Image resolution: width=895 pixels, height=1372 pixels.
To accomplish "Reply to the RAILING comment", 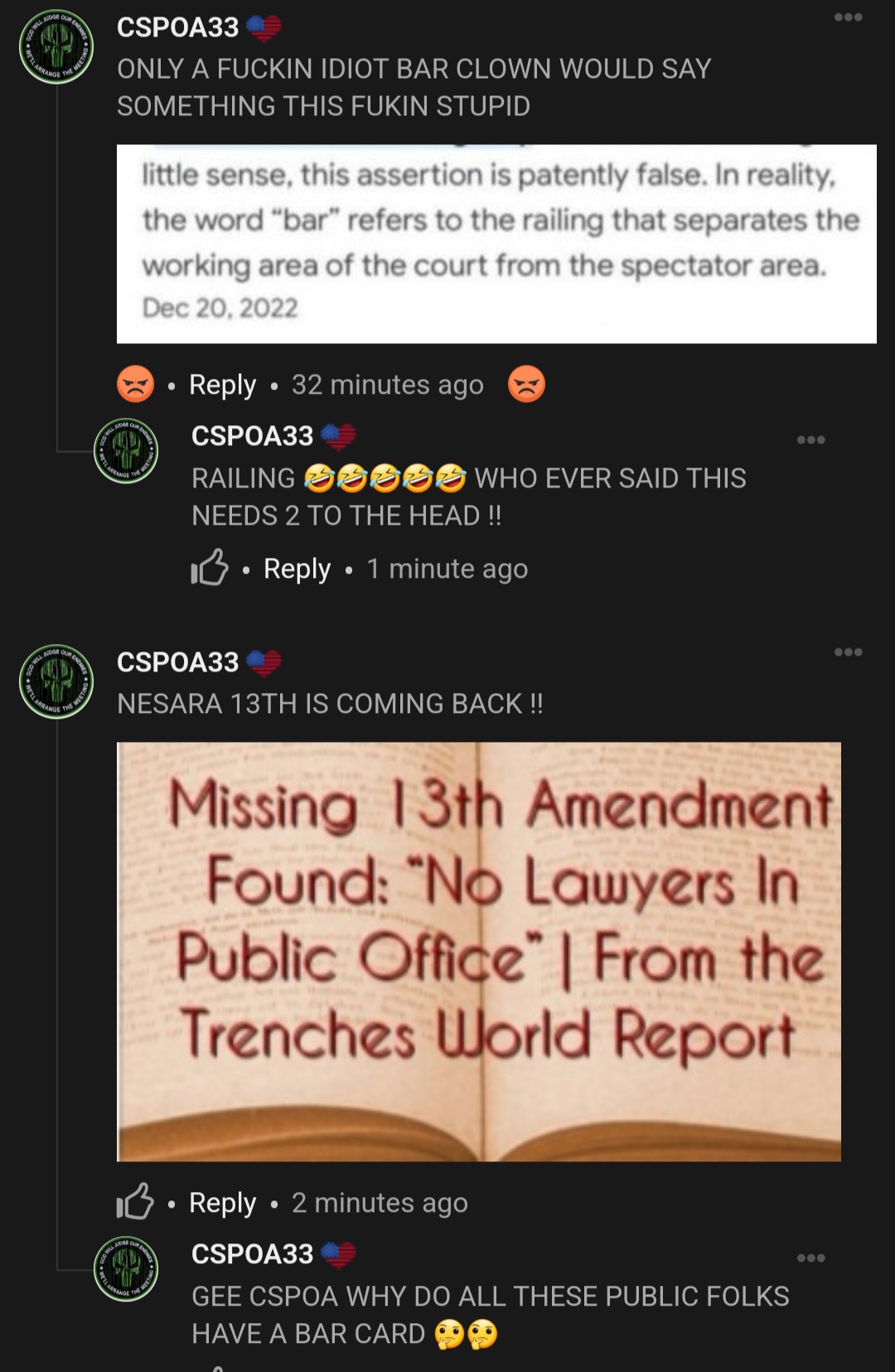I will pos(297,569).
